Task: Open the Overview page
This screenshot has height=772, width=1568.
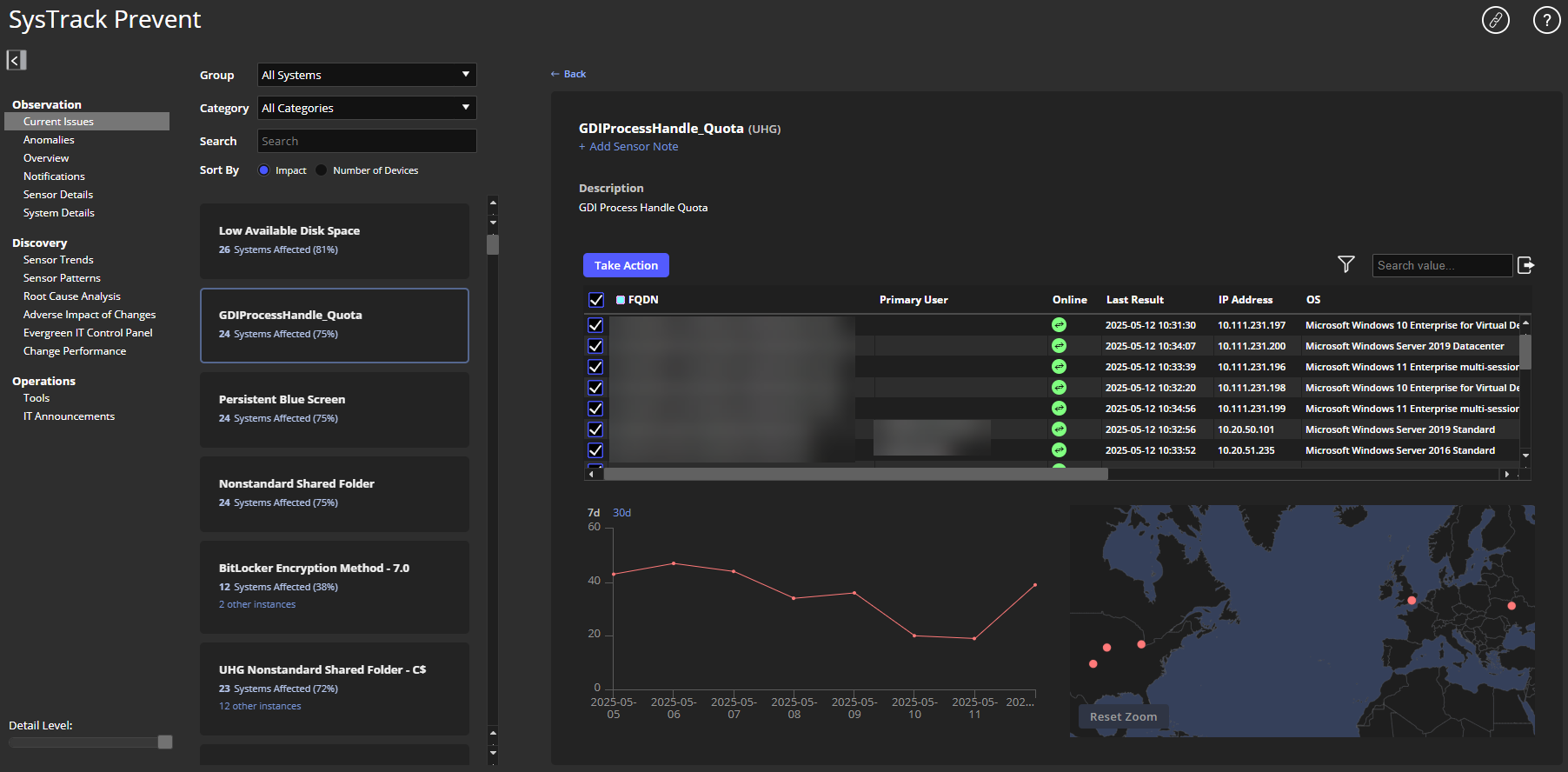Action: tap(46, 158)
